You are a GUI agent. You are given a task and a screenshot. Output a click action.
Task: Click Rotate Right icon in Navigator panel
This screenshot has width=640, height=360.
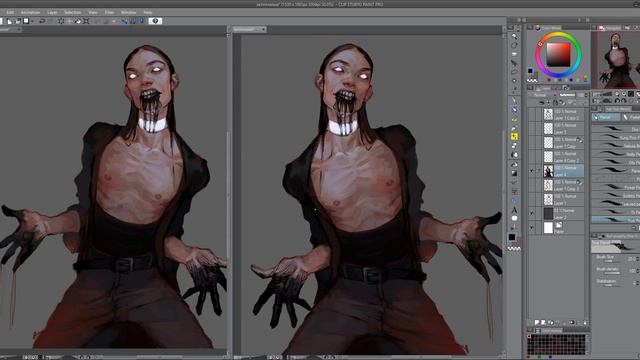click(x=623, y=100)
